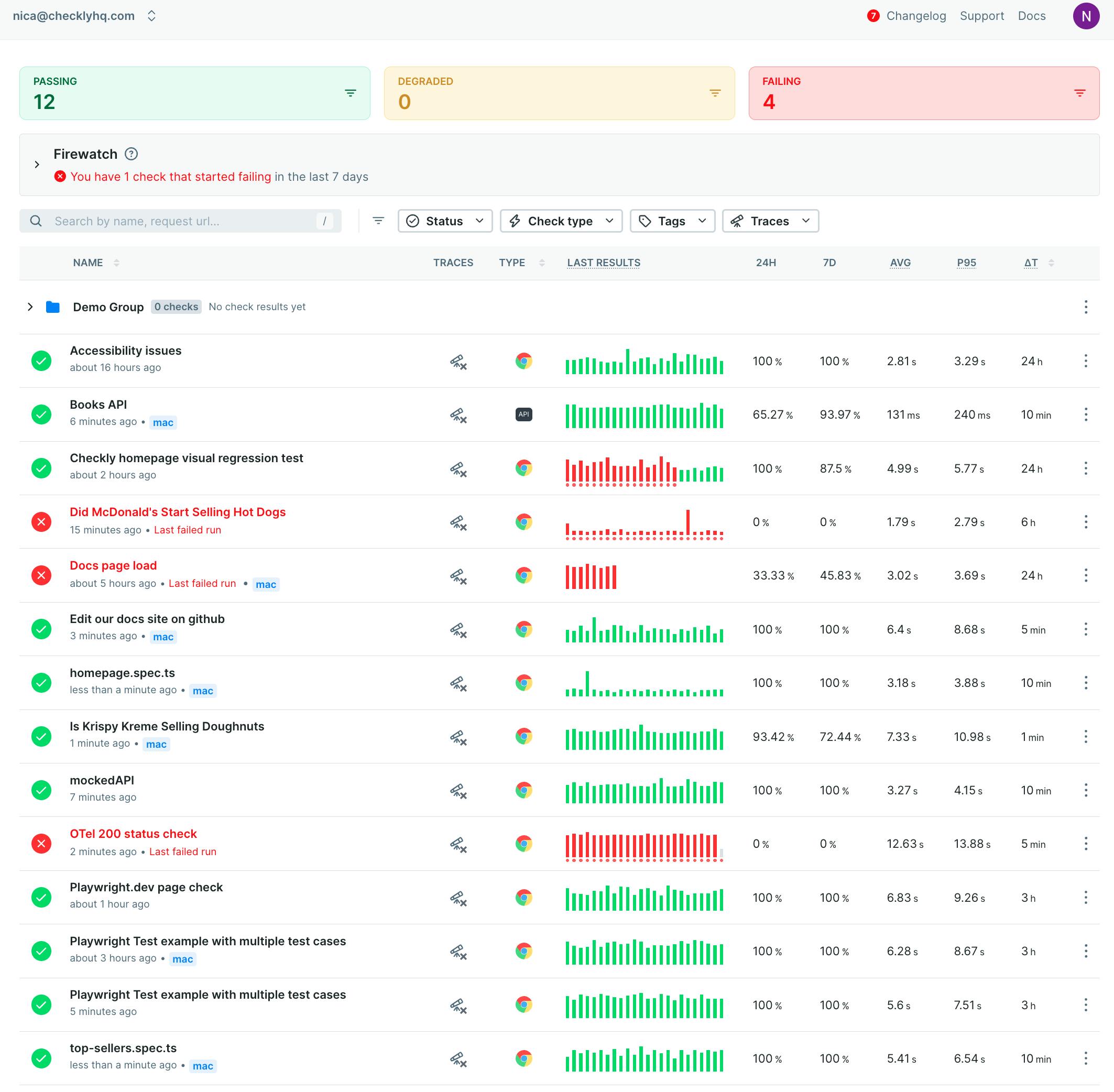Click the filter lines icon beside search
Image resolution: width=1114 pixels, height=1092 pixels.
(378, 221)
